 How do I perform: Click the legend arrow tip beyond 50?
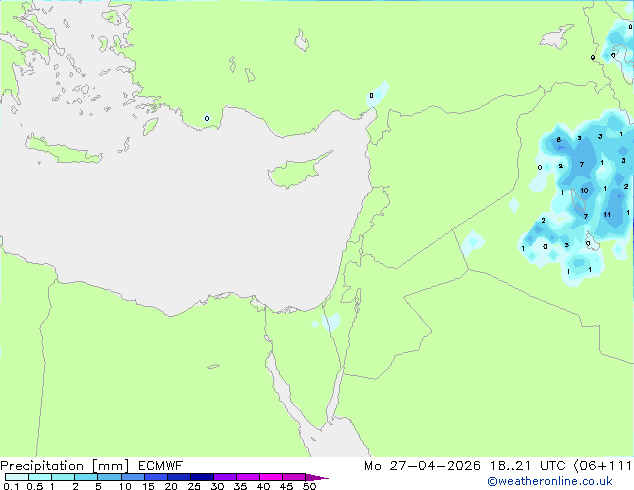[317, 477]
